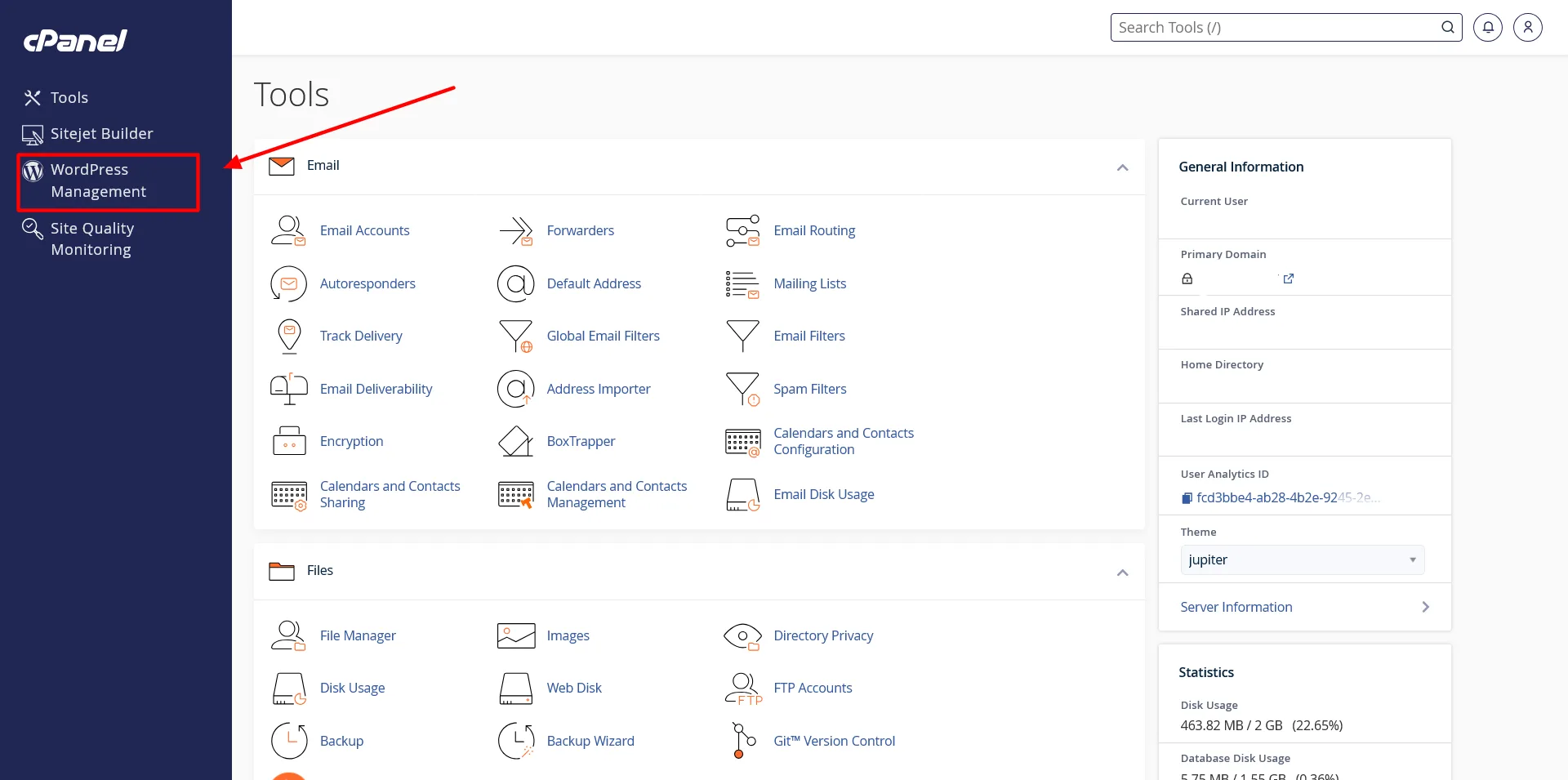The height and width of the screenshot is (780, 1568).
Task: Click the Git Version Control icon
Action: pyautogui.click(x=742, y=741)
